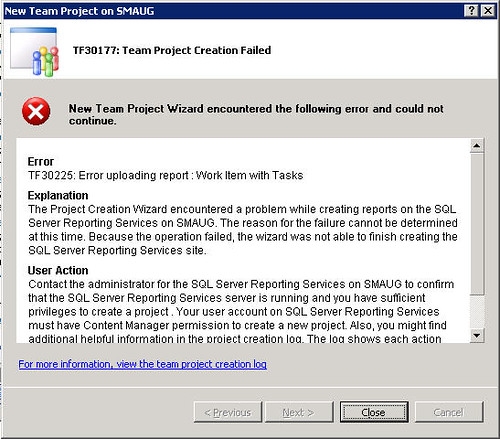The width and height of the screenshot is (500, 439).
Task: Click the scrollbar down arrow
Action: 477,335
